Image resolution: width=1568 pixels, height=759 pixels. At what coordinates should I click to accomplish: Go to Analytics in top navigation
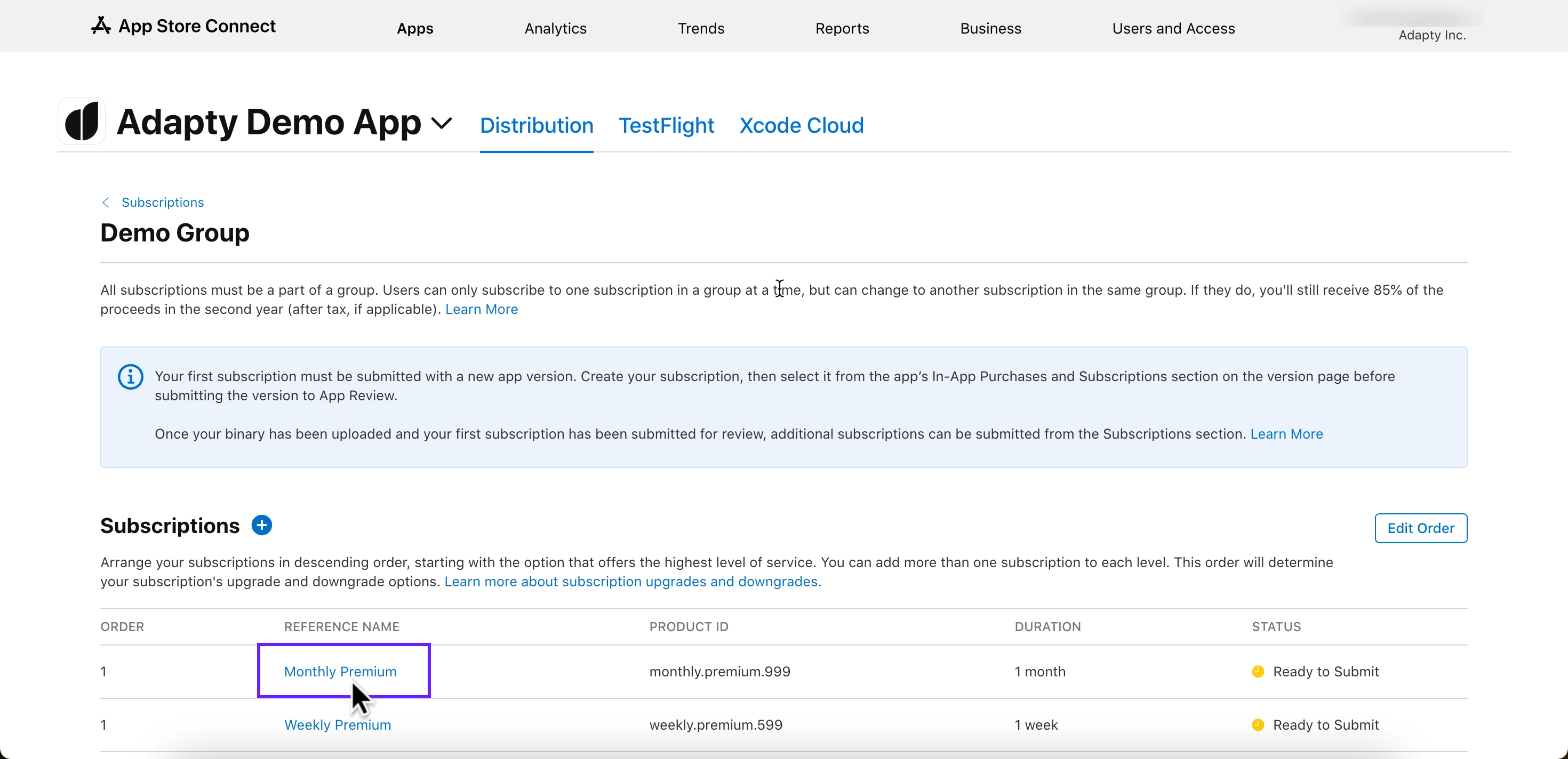[x=555, y=29]
